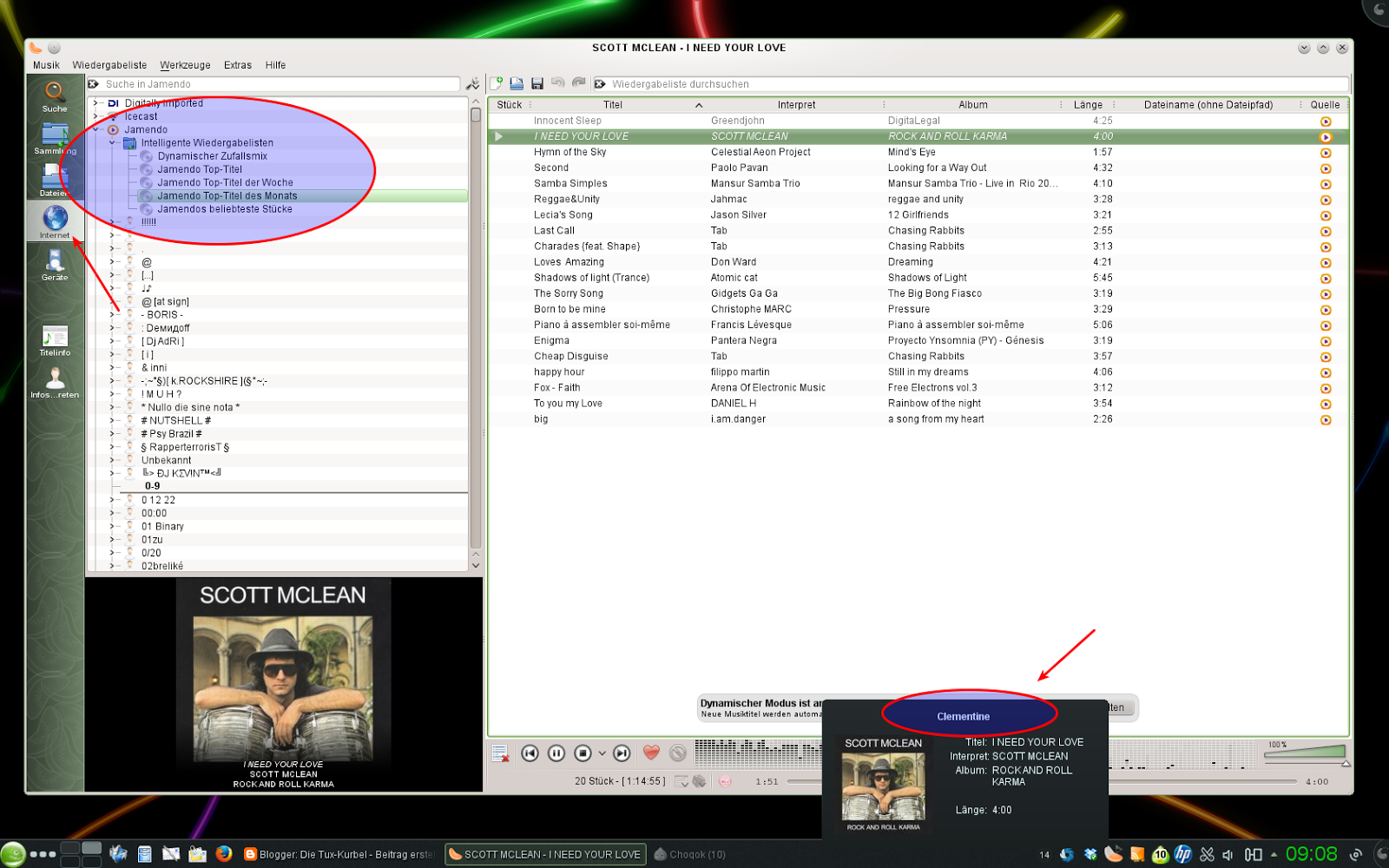The width and height of the screenshot is (1389, 868).
Task: Open the Musik menu
Action: (x=46, y=65)
